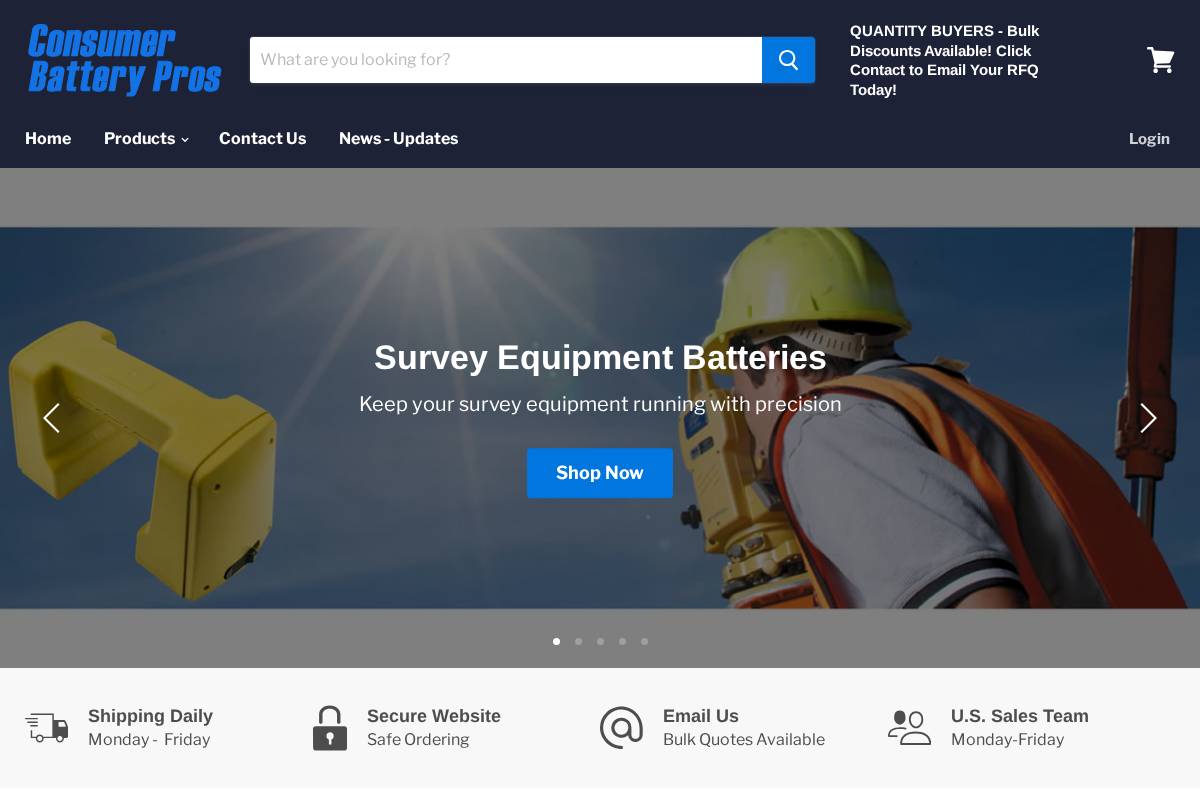Navigate to the Home menu item
1200x800 pixels.
[48, 139]
